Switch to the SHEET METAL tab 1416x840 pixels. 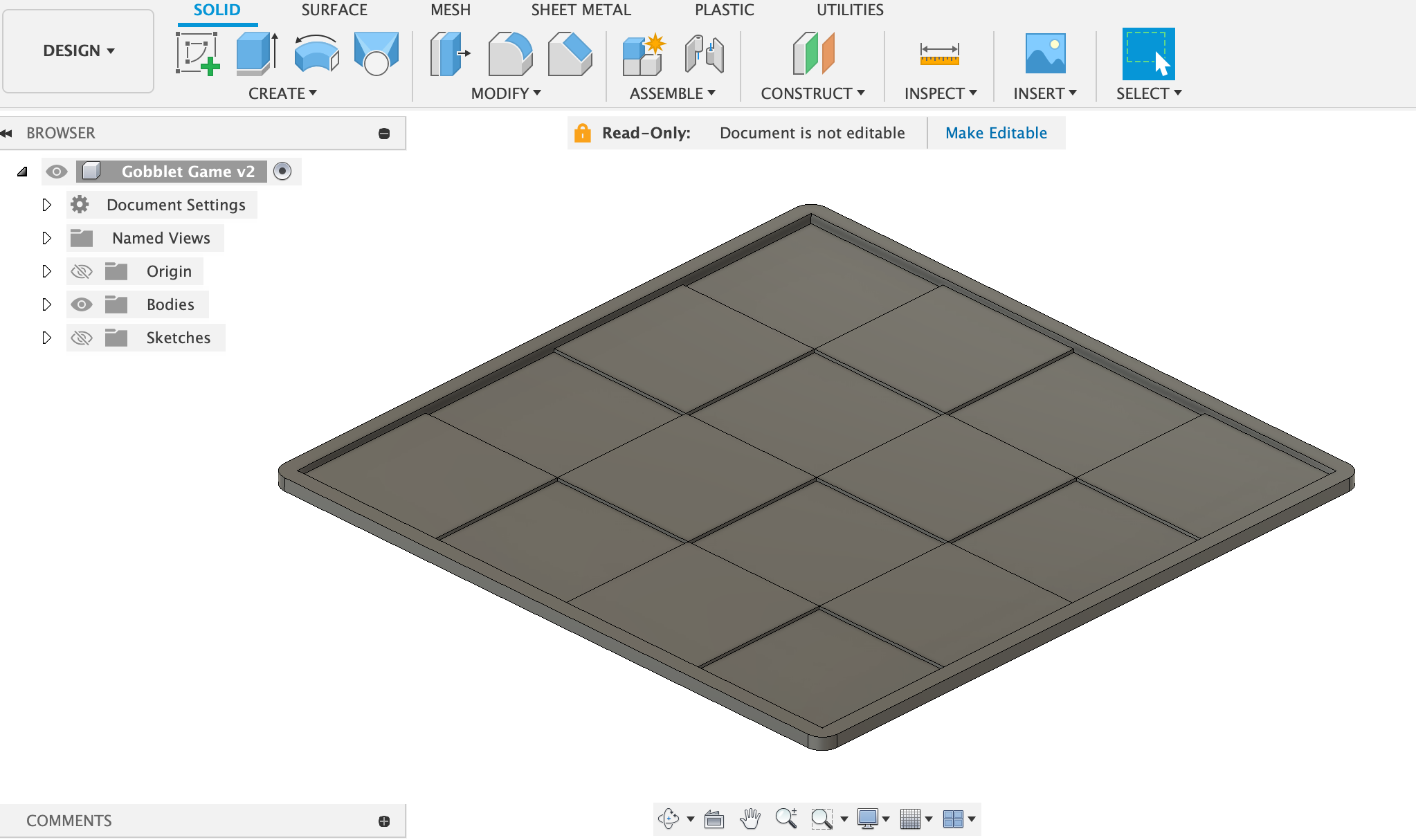point(581,10)
